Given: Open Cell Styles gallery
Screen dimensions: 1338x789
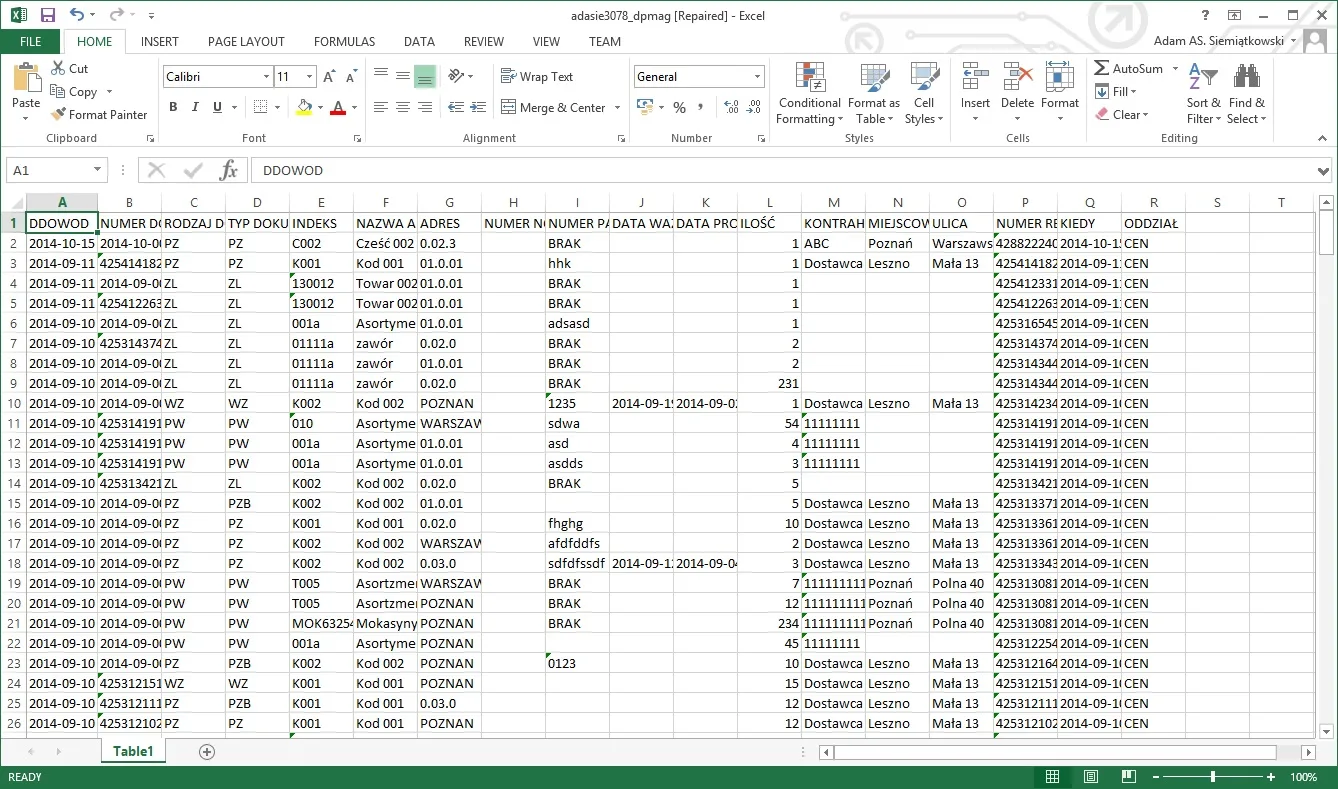Looking at the screenshot, I should pyautogui.click(x=924, y=93).
